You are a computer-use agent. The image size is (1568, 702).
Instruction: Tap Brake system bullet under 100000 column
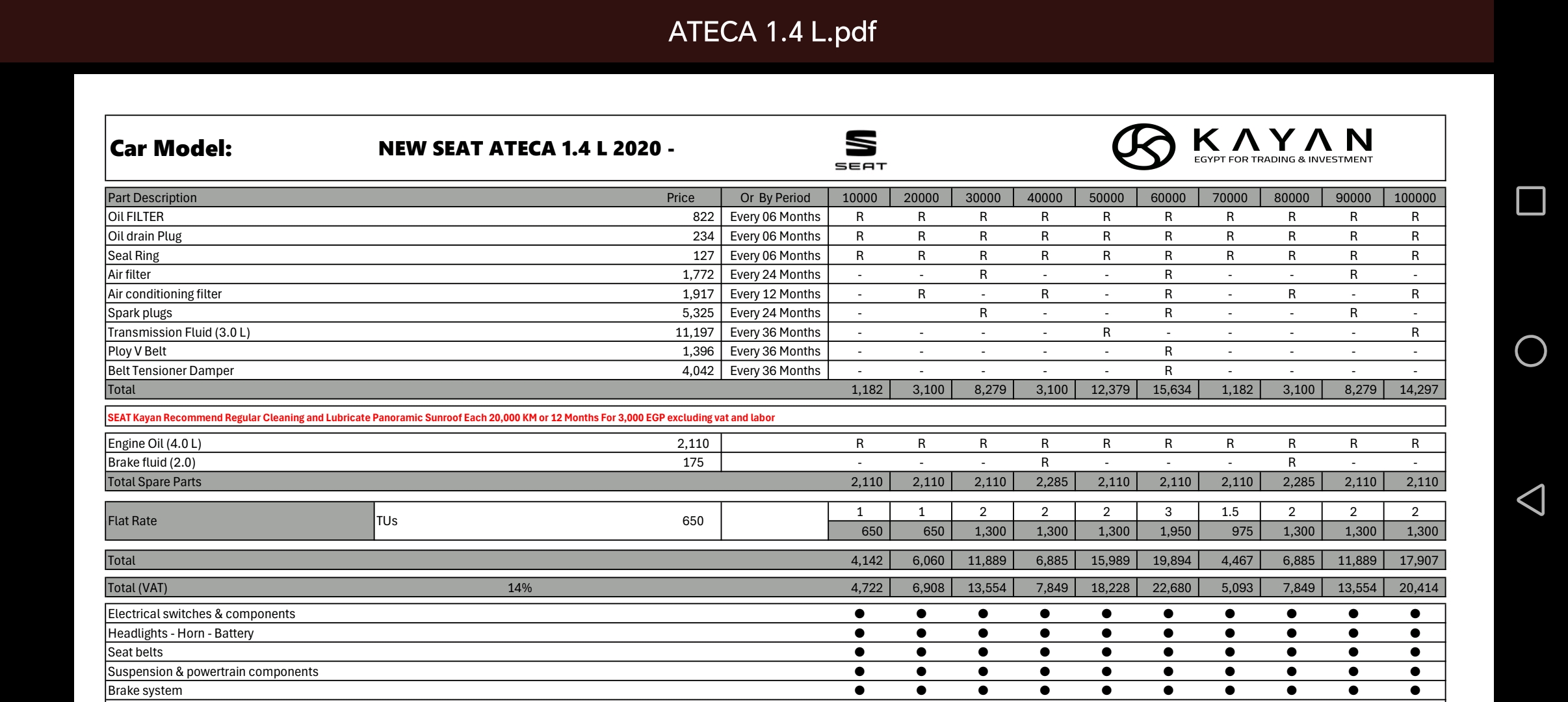(1415, 690)
